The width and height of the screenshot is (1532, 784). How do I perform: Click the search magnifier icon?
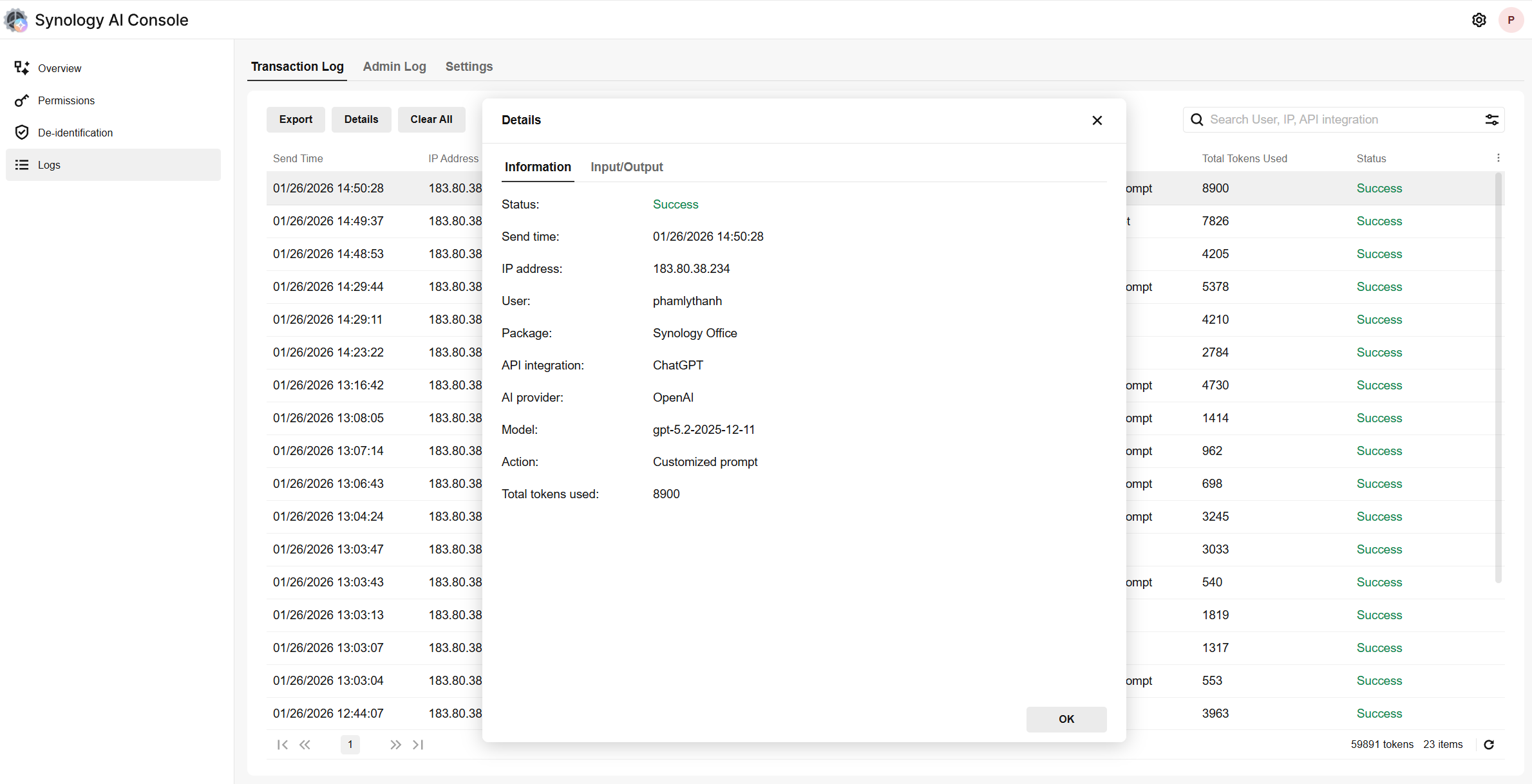coord(1197,120)
